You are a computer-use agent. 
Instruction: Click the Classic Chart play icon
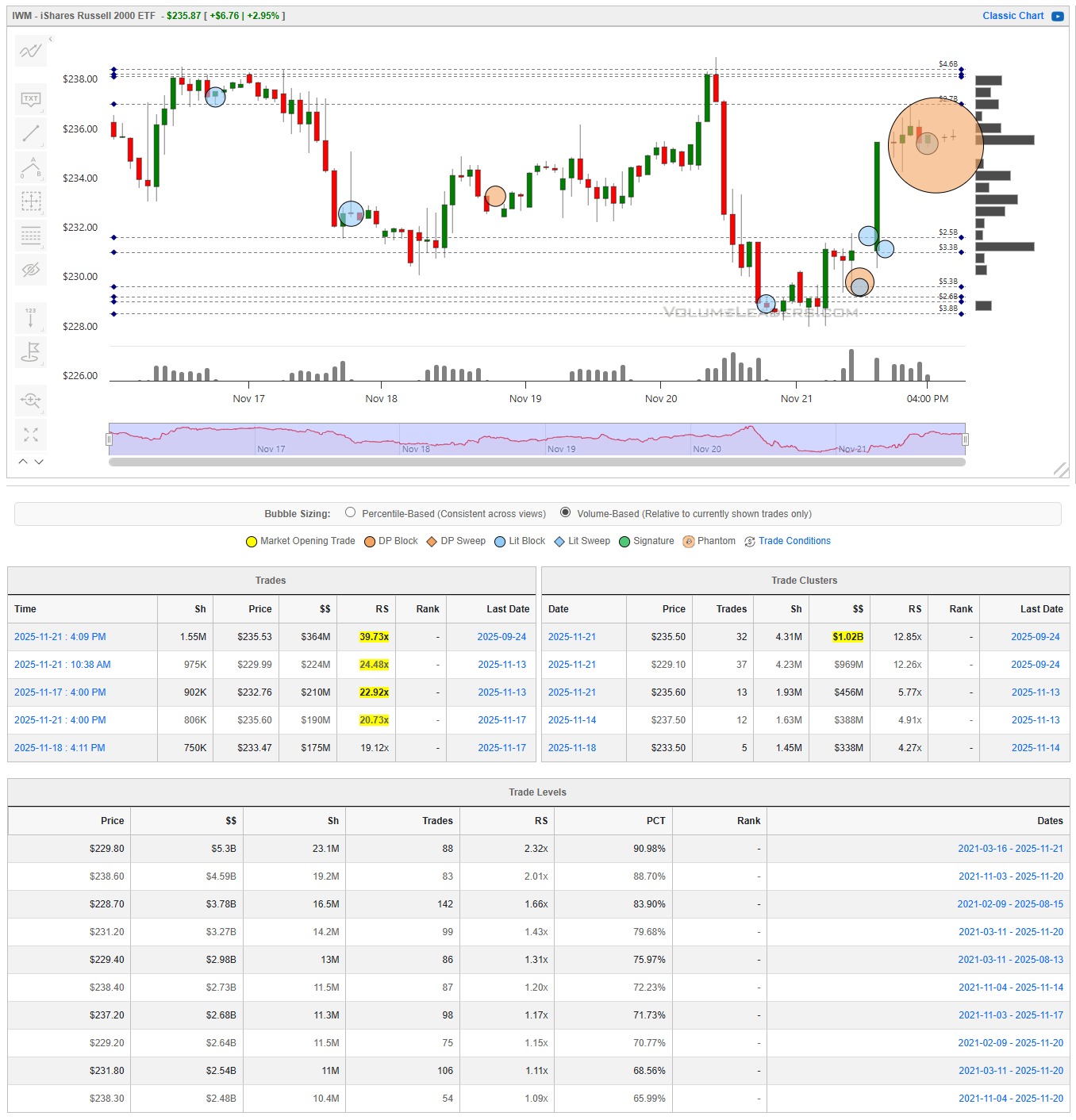click(x=1058, y=16)
